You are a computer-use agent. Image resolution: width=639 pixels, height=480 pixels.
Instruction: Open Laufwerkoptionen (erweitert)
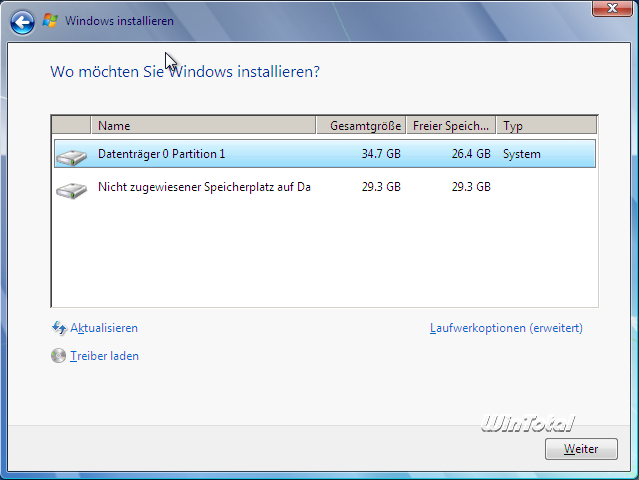coord(506,328)
